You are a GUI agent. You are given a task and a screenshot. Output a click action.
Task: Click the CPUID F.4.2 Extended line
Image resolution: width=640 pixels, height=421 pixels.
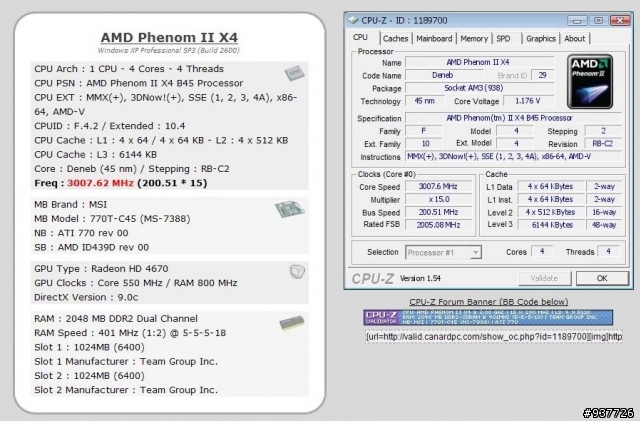tap(109, 126)
